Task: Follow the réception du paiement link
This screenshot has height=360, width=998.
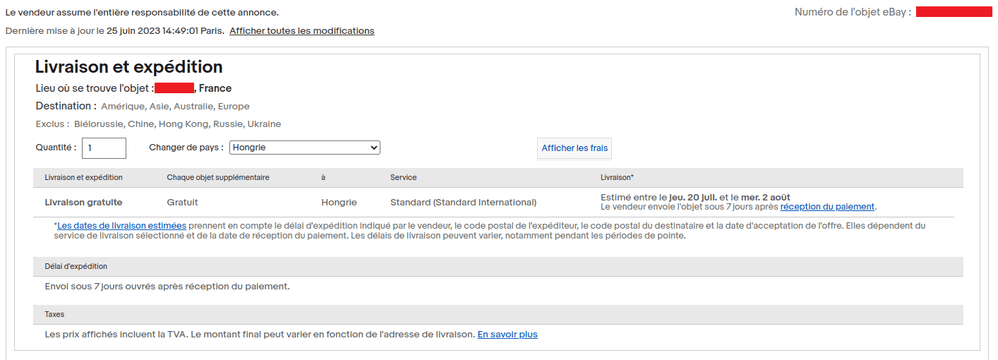Action: point(827,207)
